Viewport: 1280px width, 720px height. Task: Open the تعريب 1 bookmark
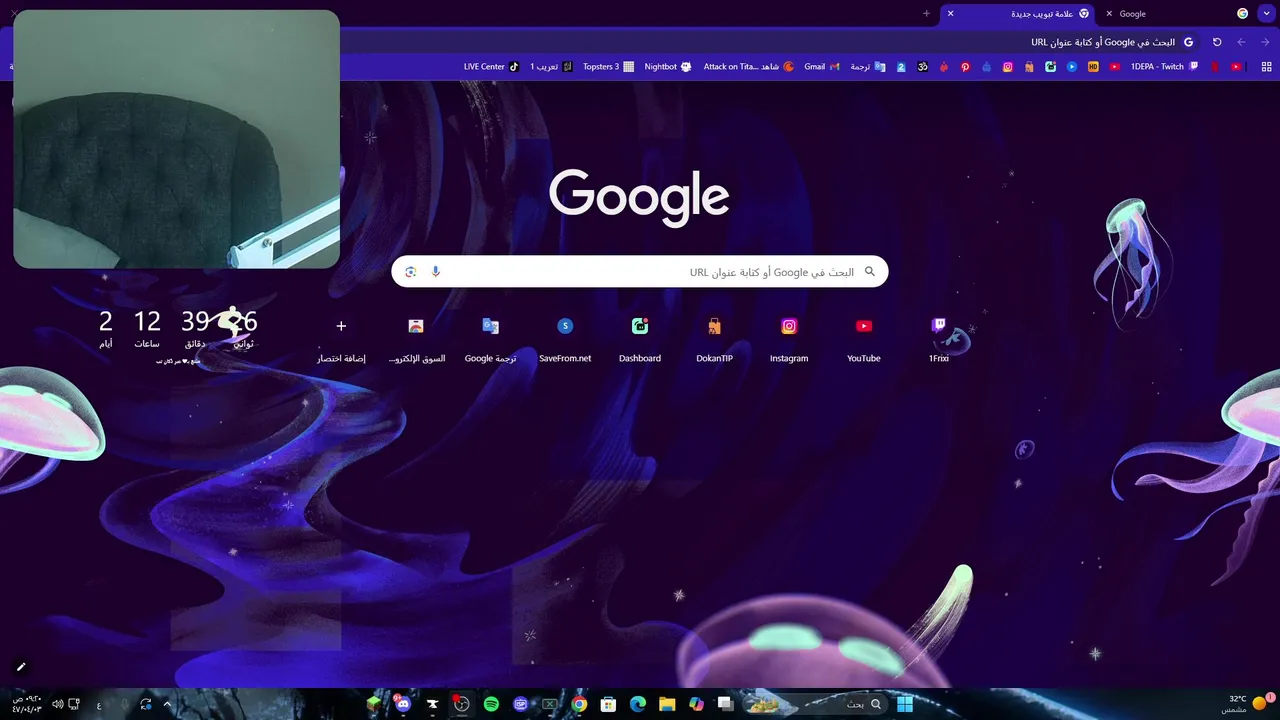pyautogui.click(x=551, y=67)
